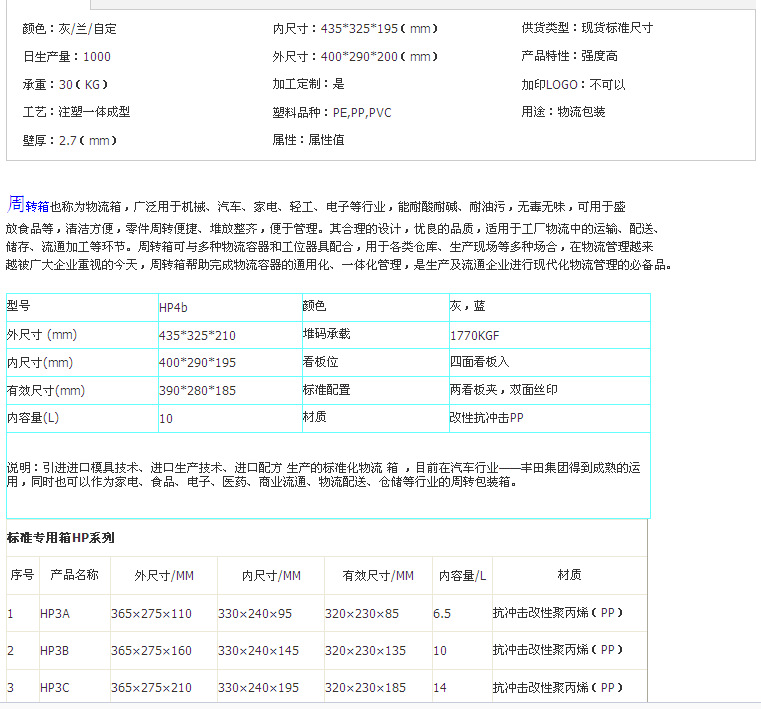Select the 材质 column header

570,576
